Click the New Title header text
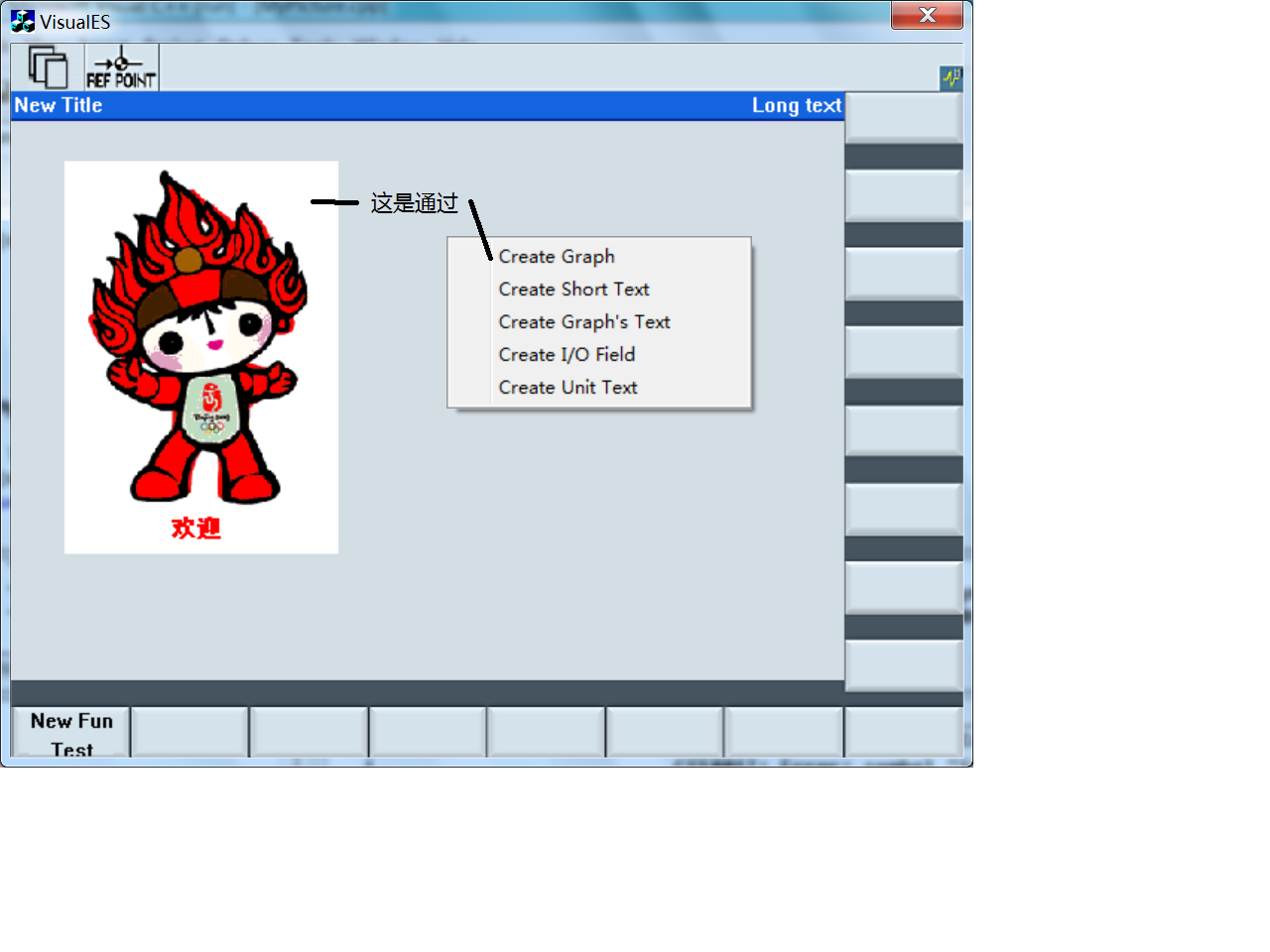The image size is (1270, 952). point(59,105)
